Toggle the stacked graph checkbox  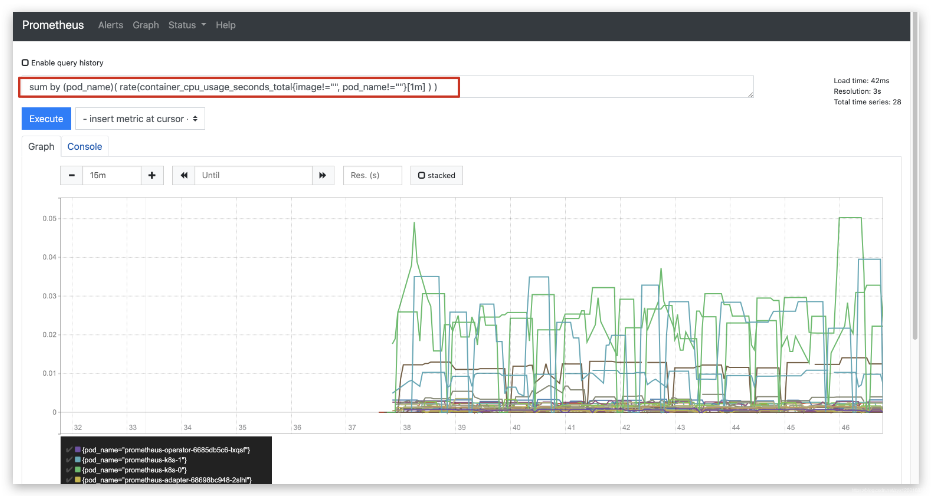click(421, 175)
